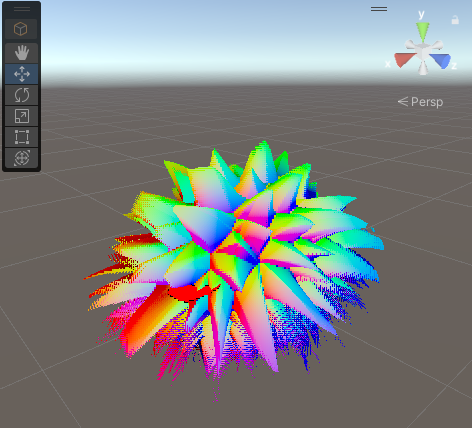
Task: Toggle the Persp projection label
Action: click(420, 102)
